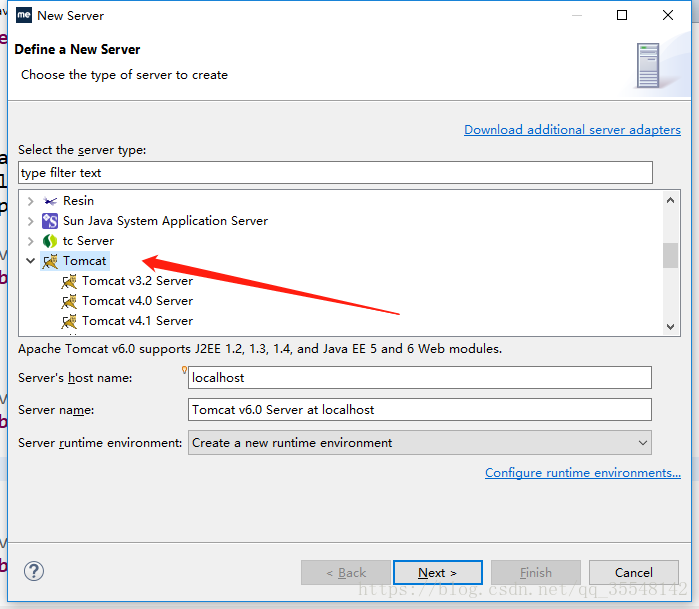Maximize the New Server dialog
The height and width of the screenshot is (609, 699).
[x=622, y=15]
